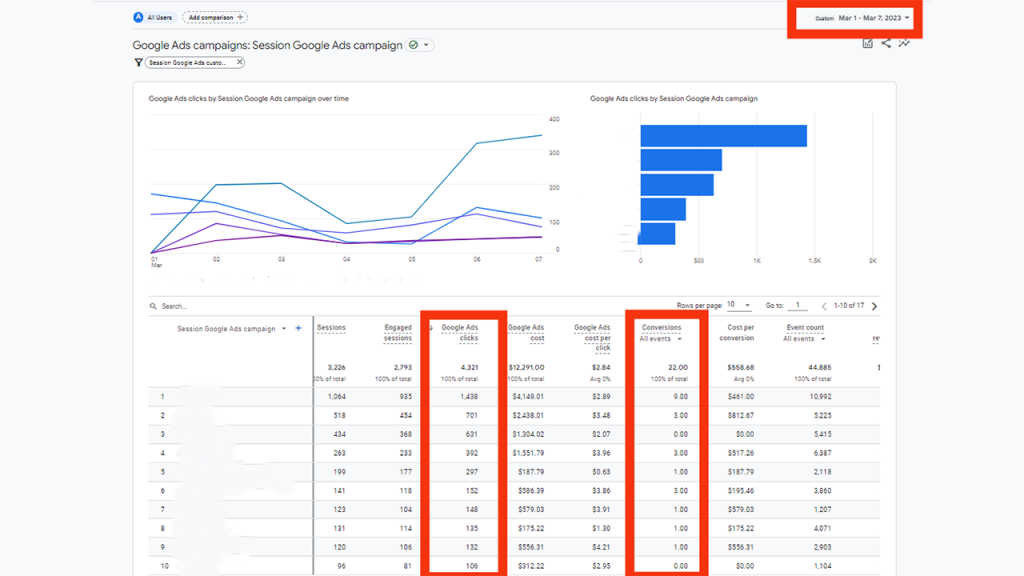Click the total Sessions value 3,226
Screen dimensions: 1024x576
(x=336, y=368)
